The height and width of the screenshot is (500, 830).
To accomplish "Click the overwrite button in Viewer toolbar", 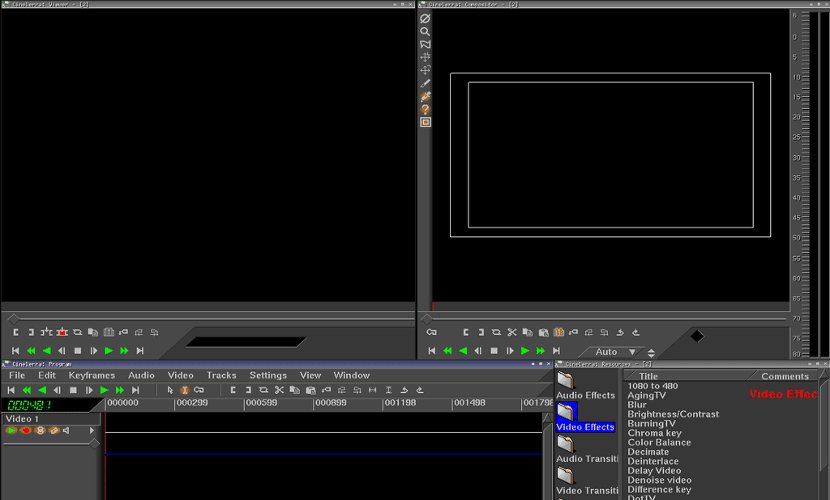I will tap(61, 332).
